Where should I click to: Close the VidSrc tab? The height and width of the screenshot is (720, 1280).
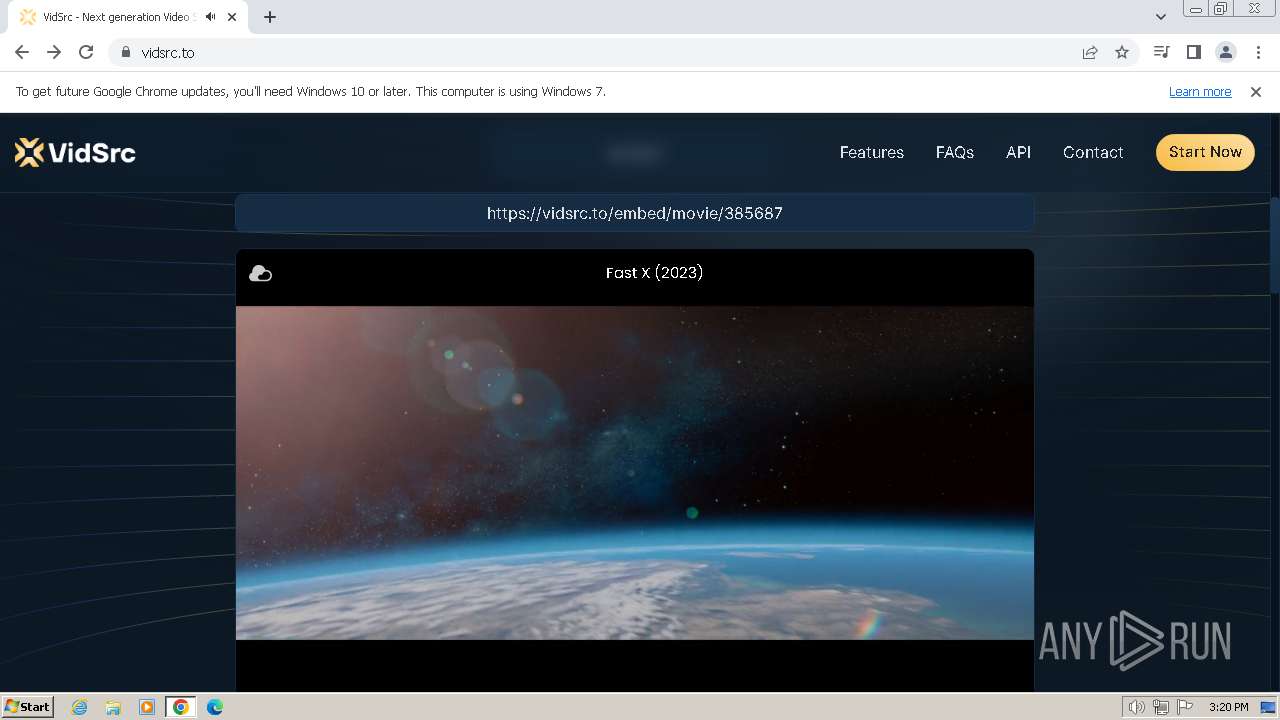pyautogui.click(x=233, y=17)
